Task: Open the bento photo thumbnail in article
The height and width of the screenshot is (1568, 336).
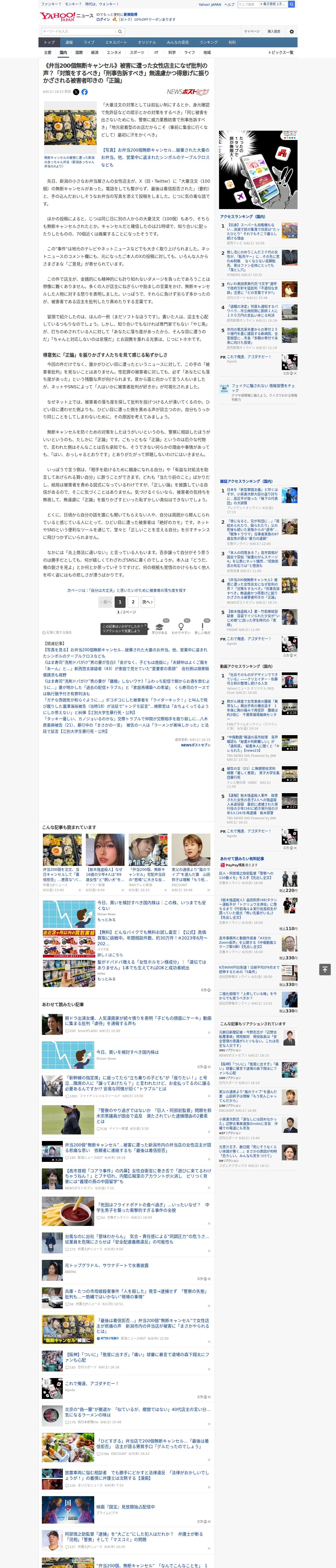Action: click(70, 128)
